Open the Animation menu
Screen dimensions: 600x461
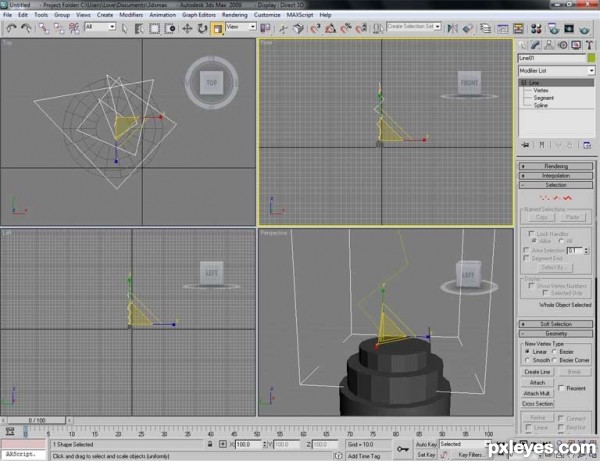pos(162,15)
